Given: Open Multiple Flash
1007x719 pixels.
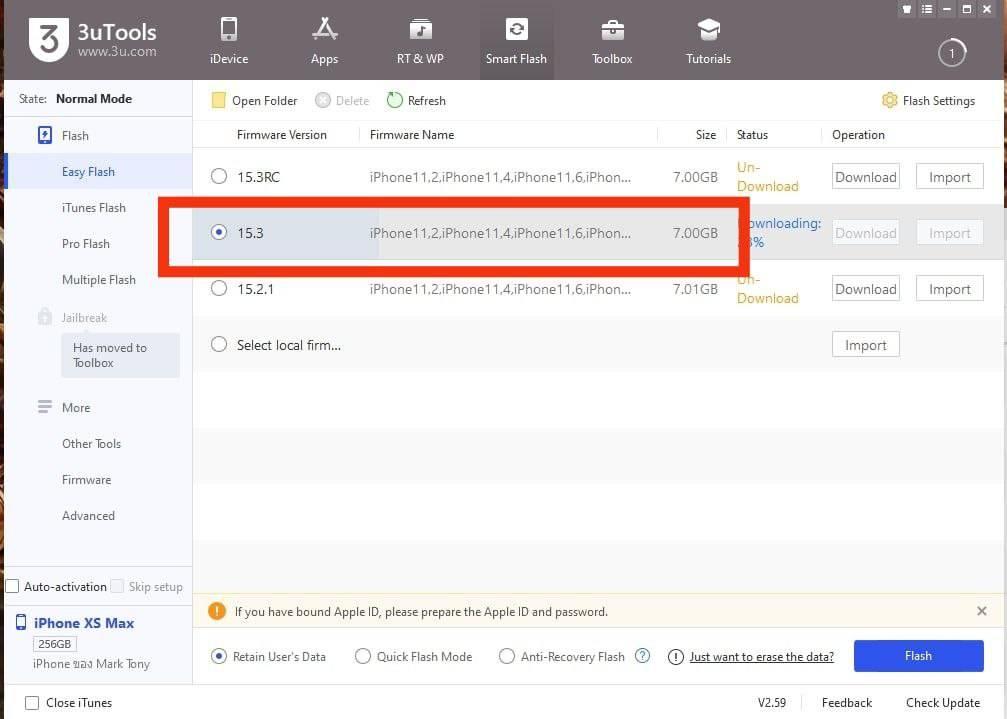Looking at the screenshot, I should (x=99, y=279).
